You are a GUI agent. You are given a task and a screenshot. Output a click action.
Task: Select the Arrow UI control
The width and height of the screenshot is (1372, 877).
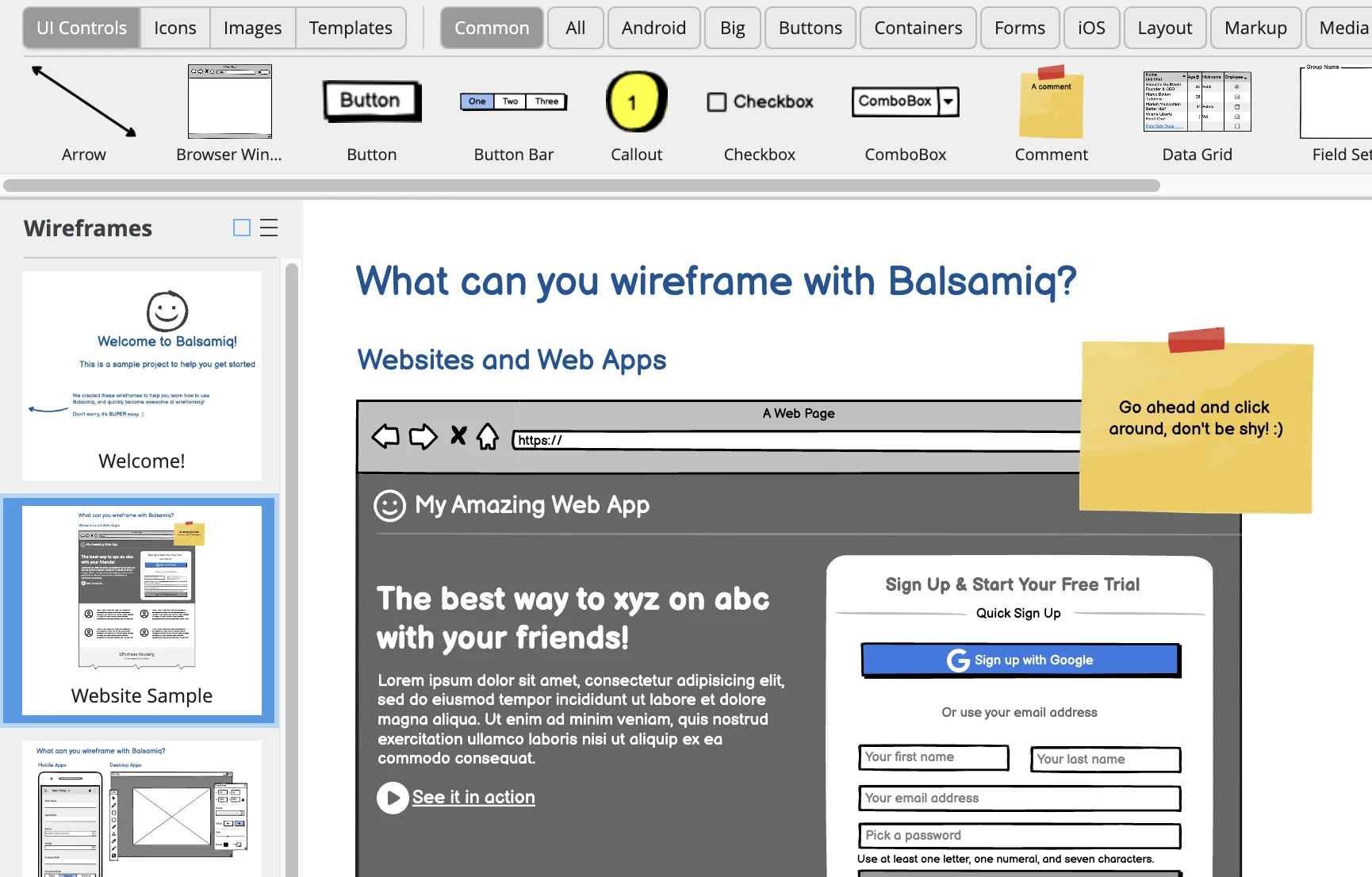83,113
